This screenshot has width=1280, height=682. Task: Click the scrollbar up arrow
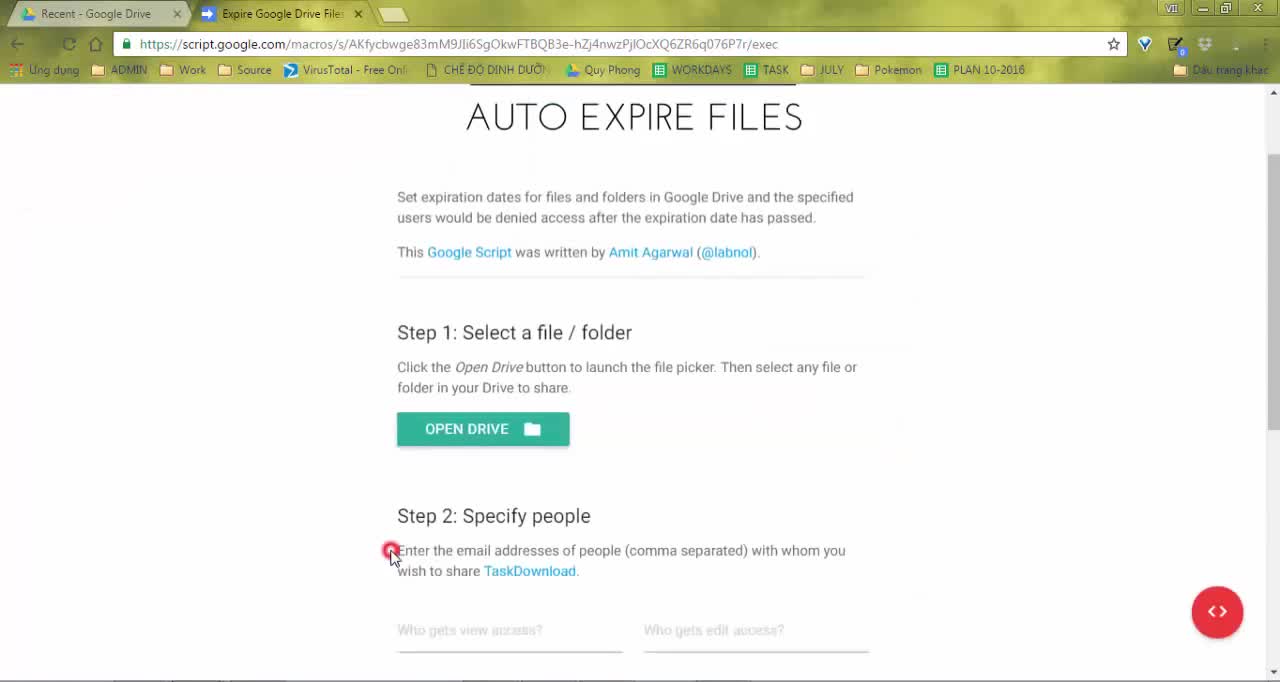tap(1273, 92)
